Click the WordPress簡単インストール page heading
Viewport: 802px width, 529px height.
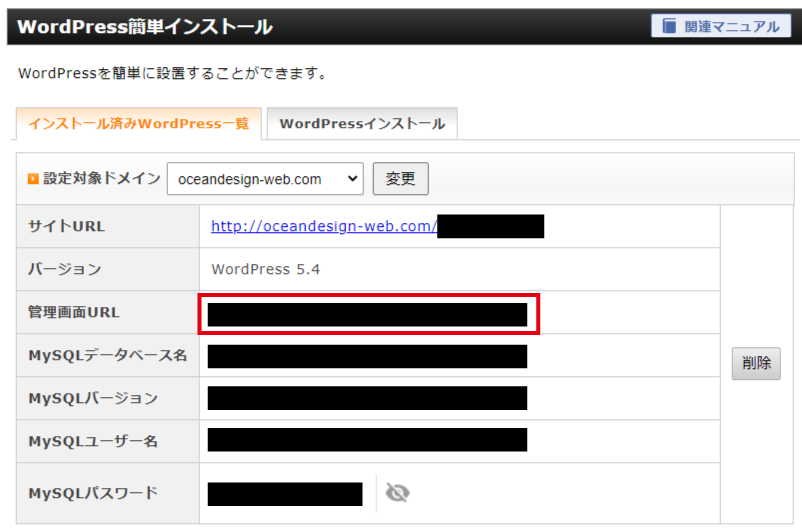tap(145, 27)
